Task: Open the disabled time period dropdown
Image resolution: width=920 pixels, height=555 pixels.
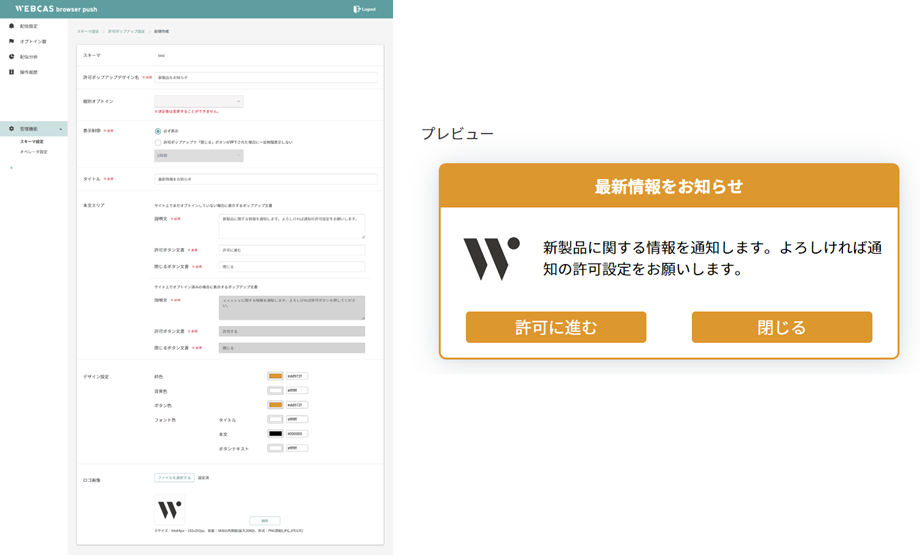Action: 198,155
